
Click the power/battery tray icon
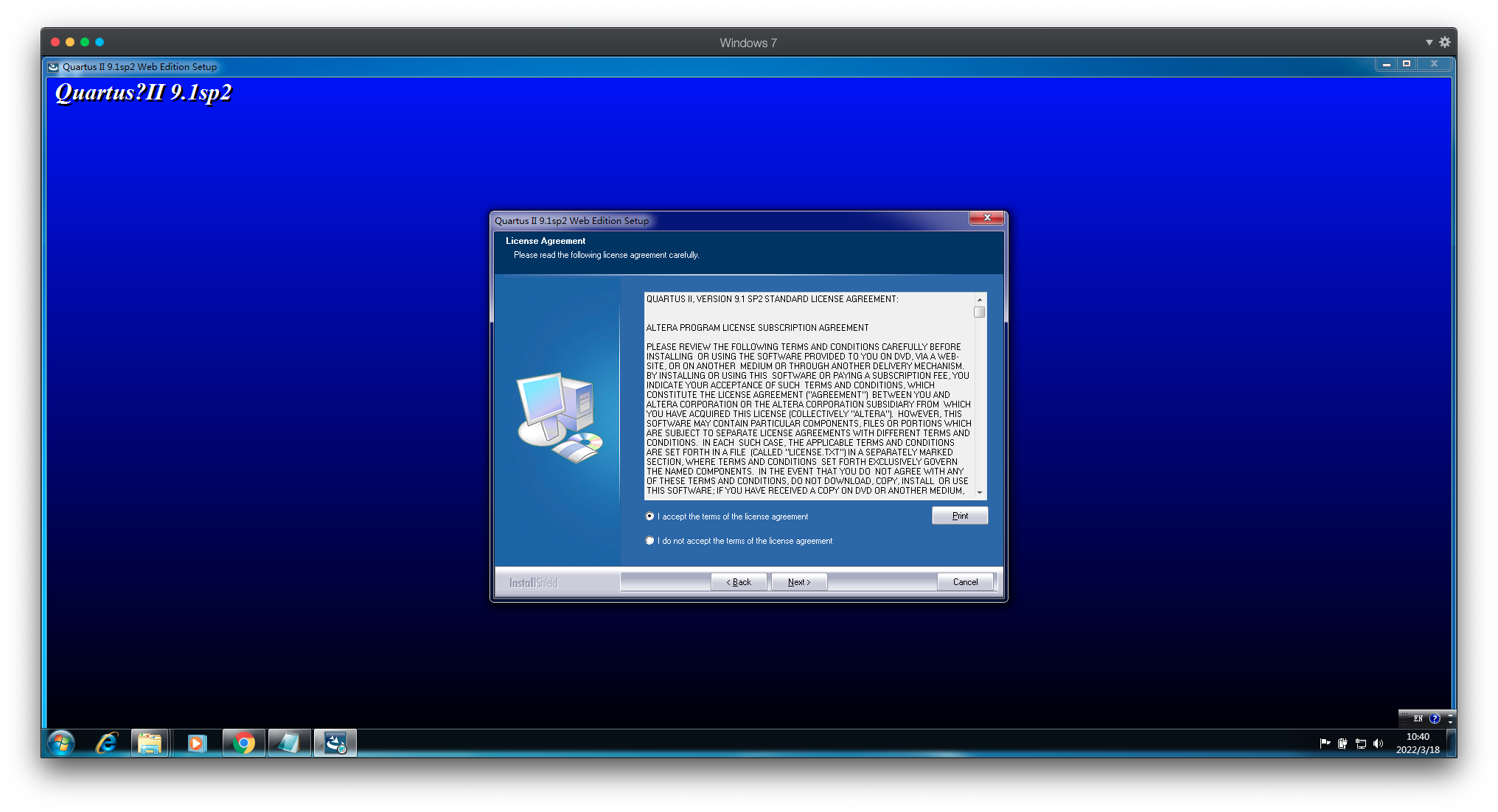(1342, 743)
